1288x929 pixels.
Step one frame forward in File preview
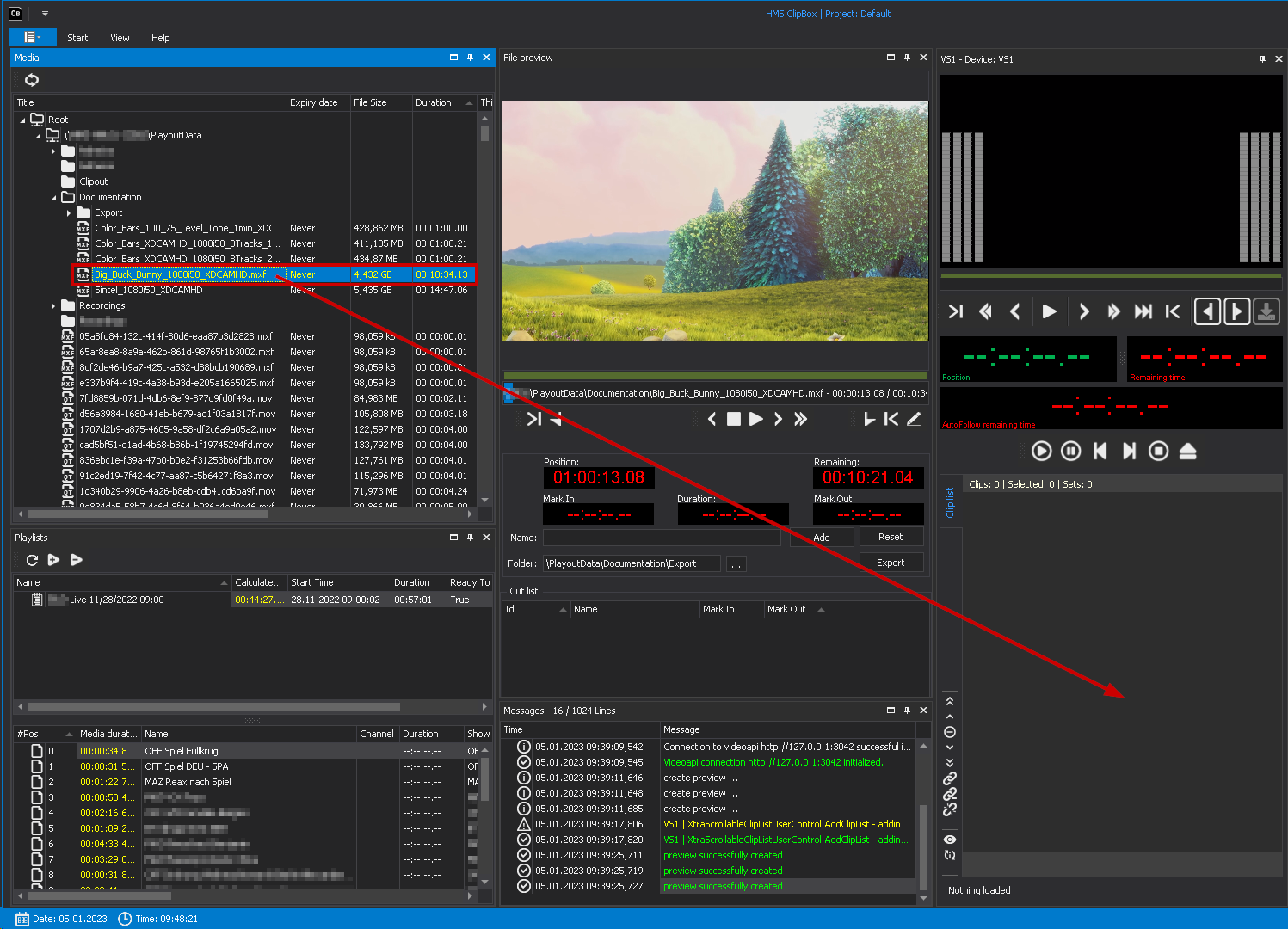[778, 419]
